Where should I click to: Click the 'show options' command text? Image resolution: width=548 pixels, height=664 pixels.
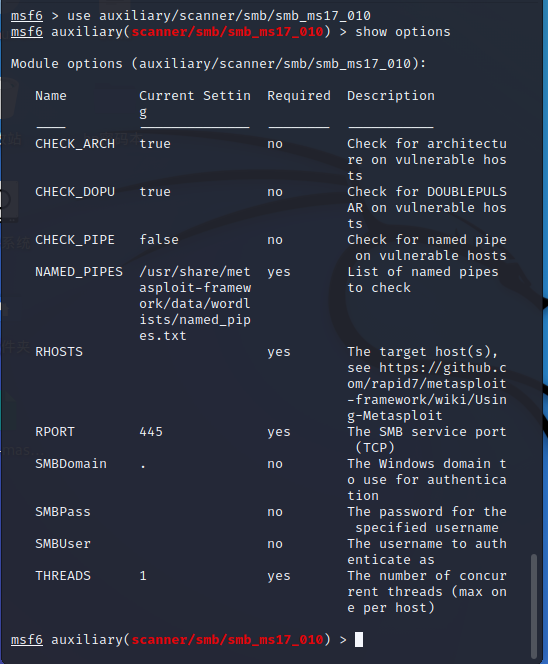[x=403, y=32]
